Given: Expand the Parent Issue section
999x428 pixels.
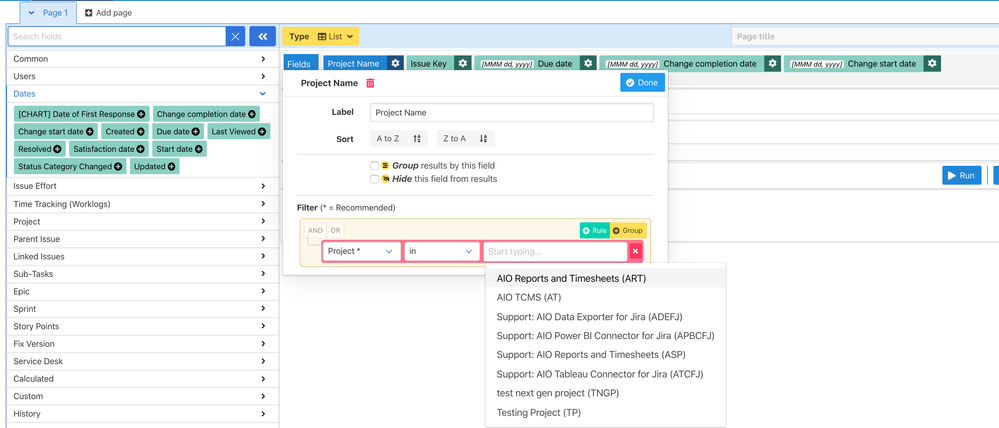Looking at the screenshot, I should coord(143,239).
